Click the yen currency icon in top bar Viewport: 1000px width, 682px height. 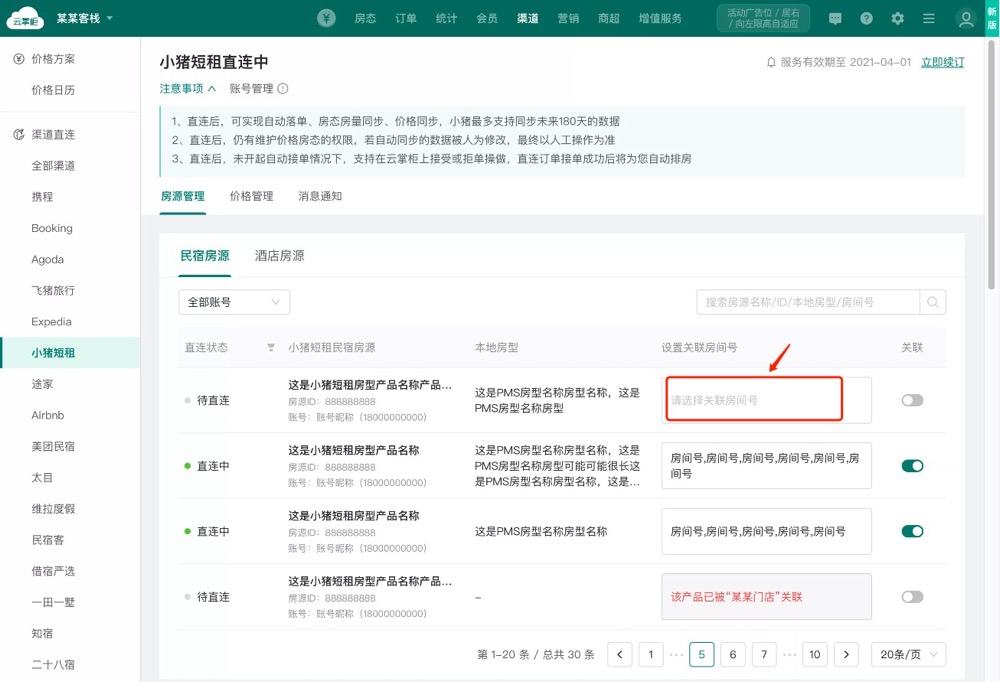tap(326, 18)
